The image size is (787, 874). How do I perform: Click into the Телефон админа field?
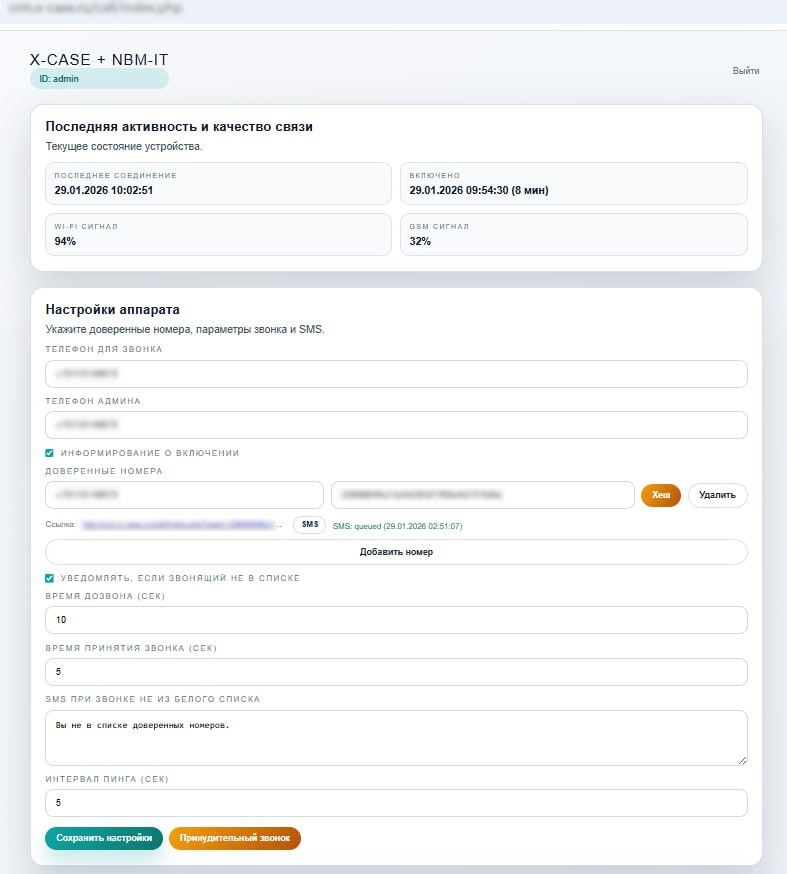click(396, 425)
